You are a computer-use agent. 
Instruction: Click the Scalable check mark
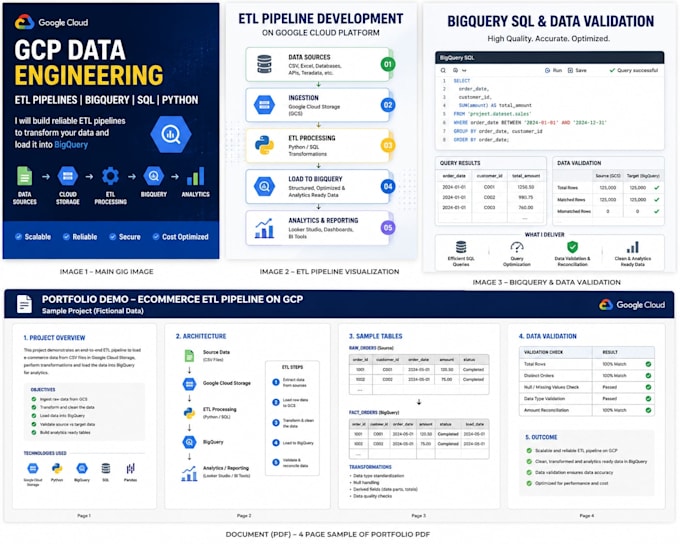click(18, 236)
